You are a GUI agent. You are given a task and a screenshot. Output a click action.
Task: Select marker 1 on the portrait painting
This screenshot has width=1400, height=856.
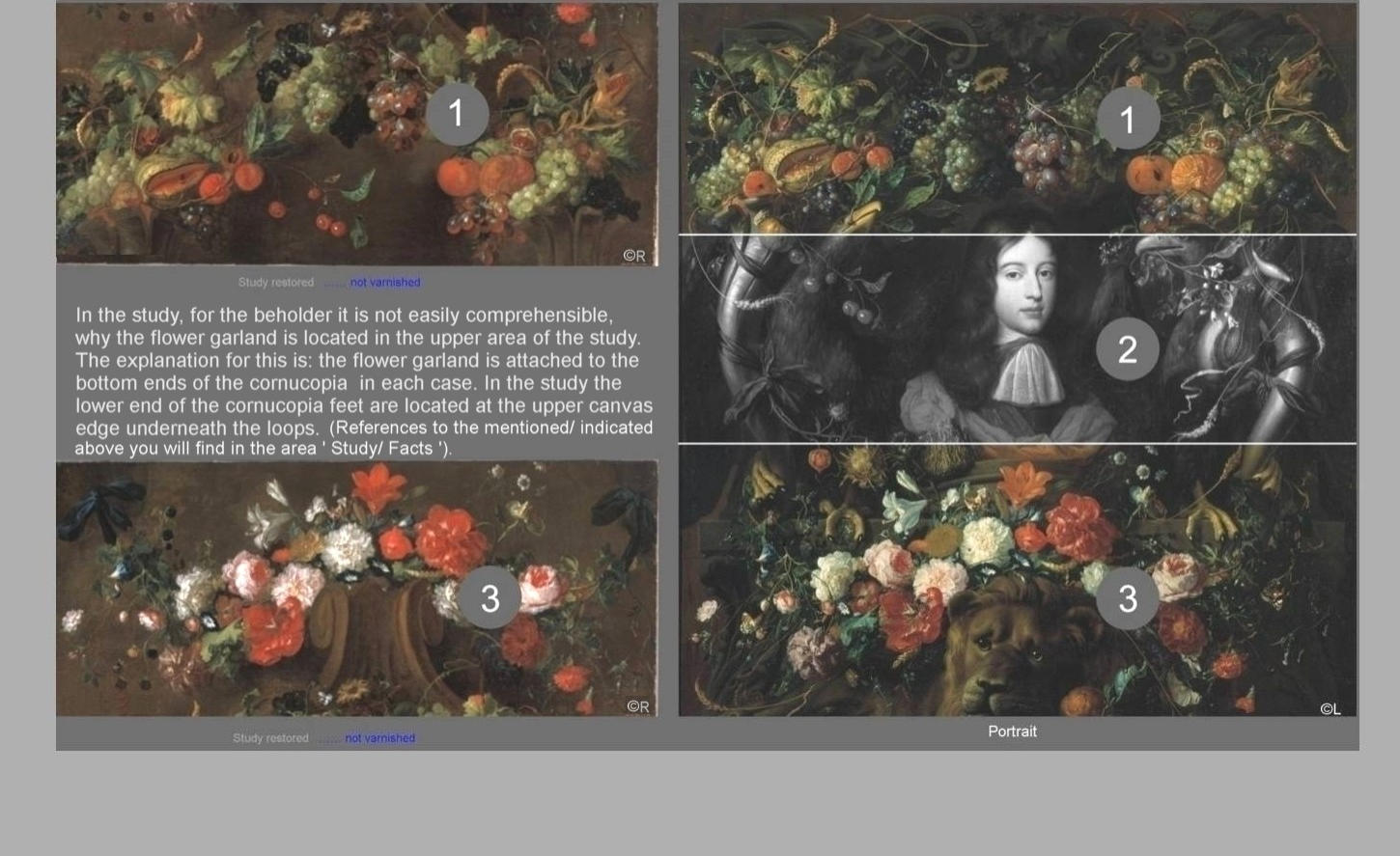click(1127, 120)
